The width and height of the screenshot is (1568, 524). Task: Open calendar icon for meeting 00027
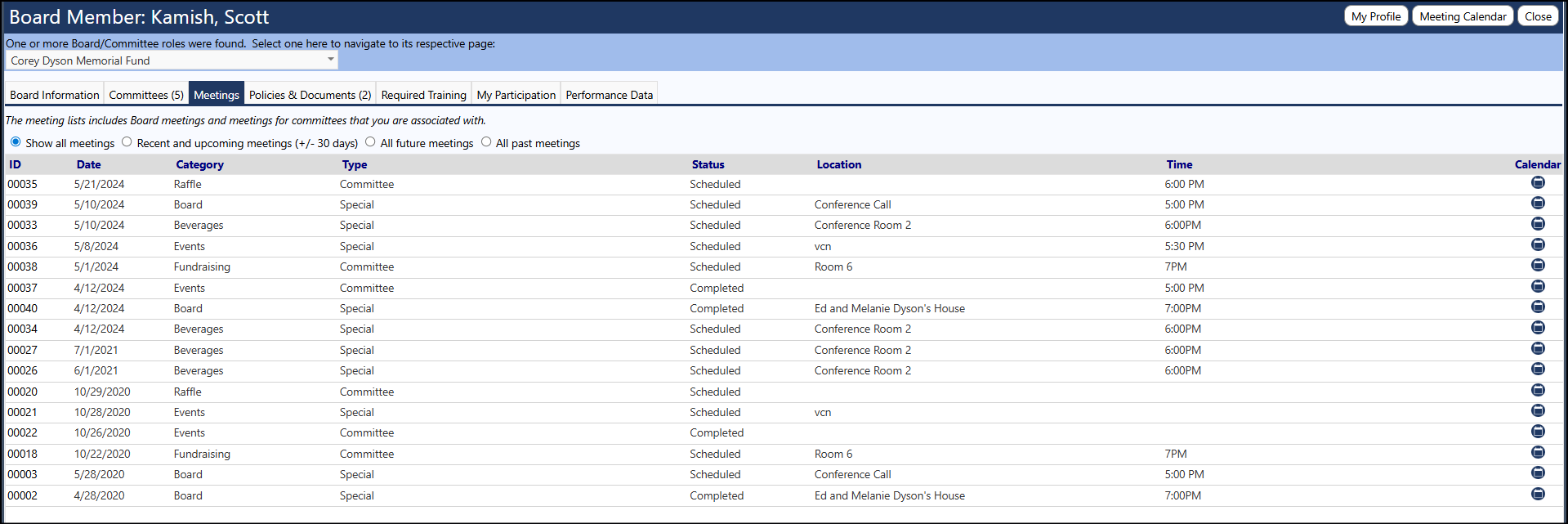1538,348
